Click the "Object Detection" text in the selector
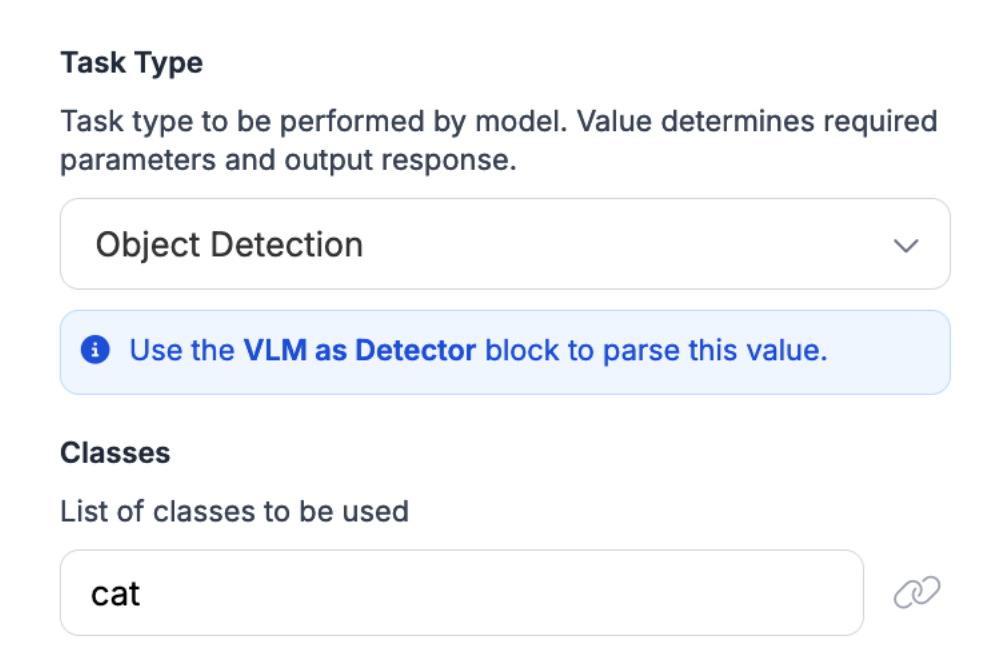990x654 pixels. point(229,245)
